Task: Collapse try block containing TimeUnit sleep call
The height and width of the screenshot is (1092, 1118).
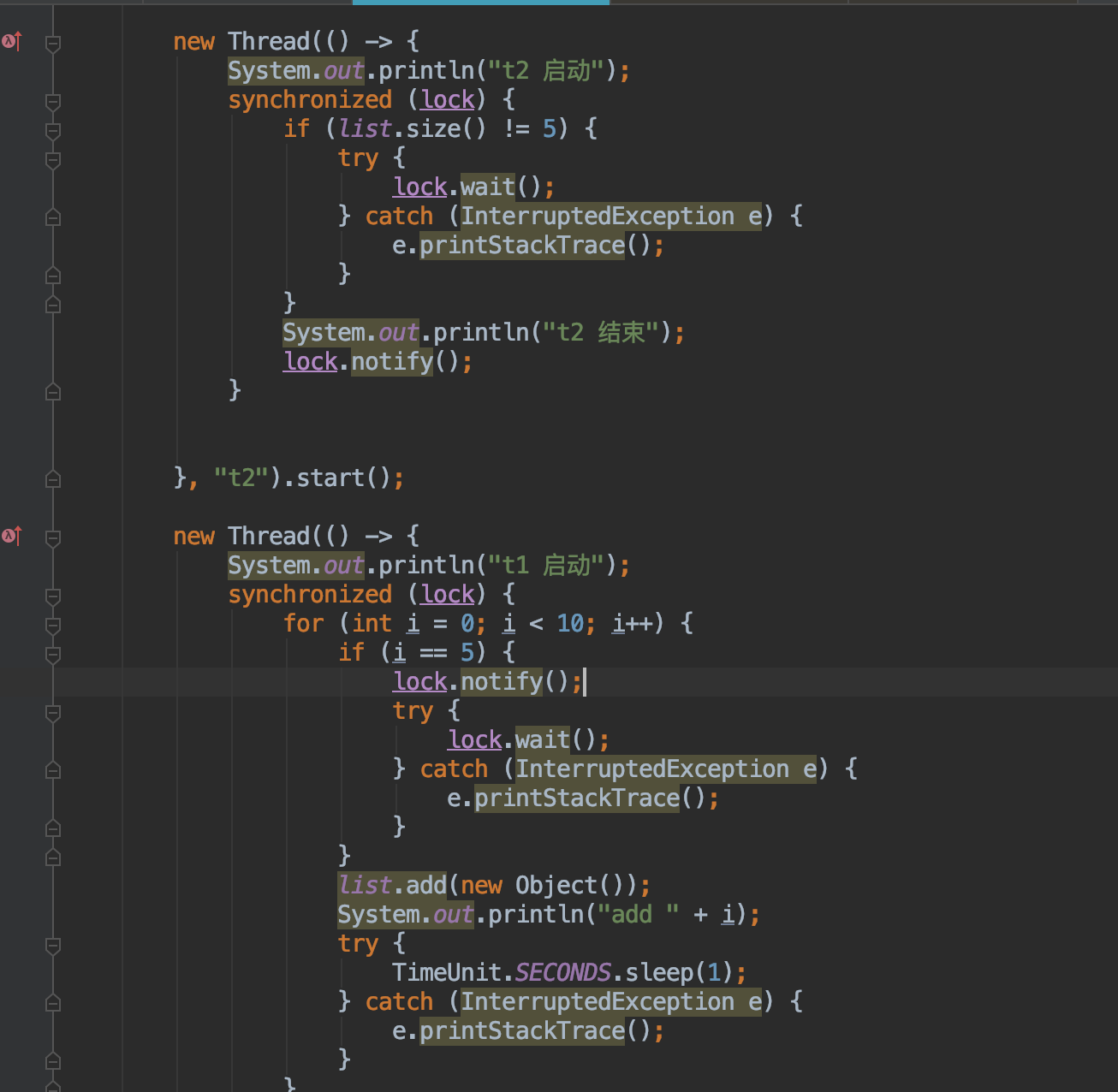Action: coord(53,945)
